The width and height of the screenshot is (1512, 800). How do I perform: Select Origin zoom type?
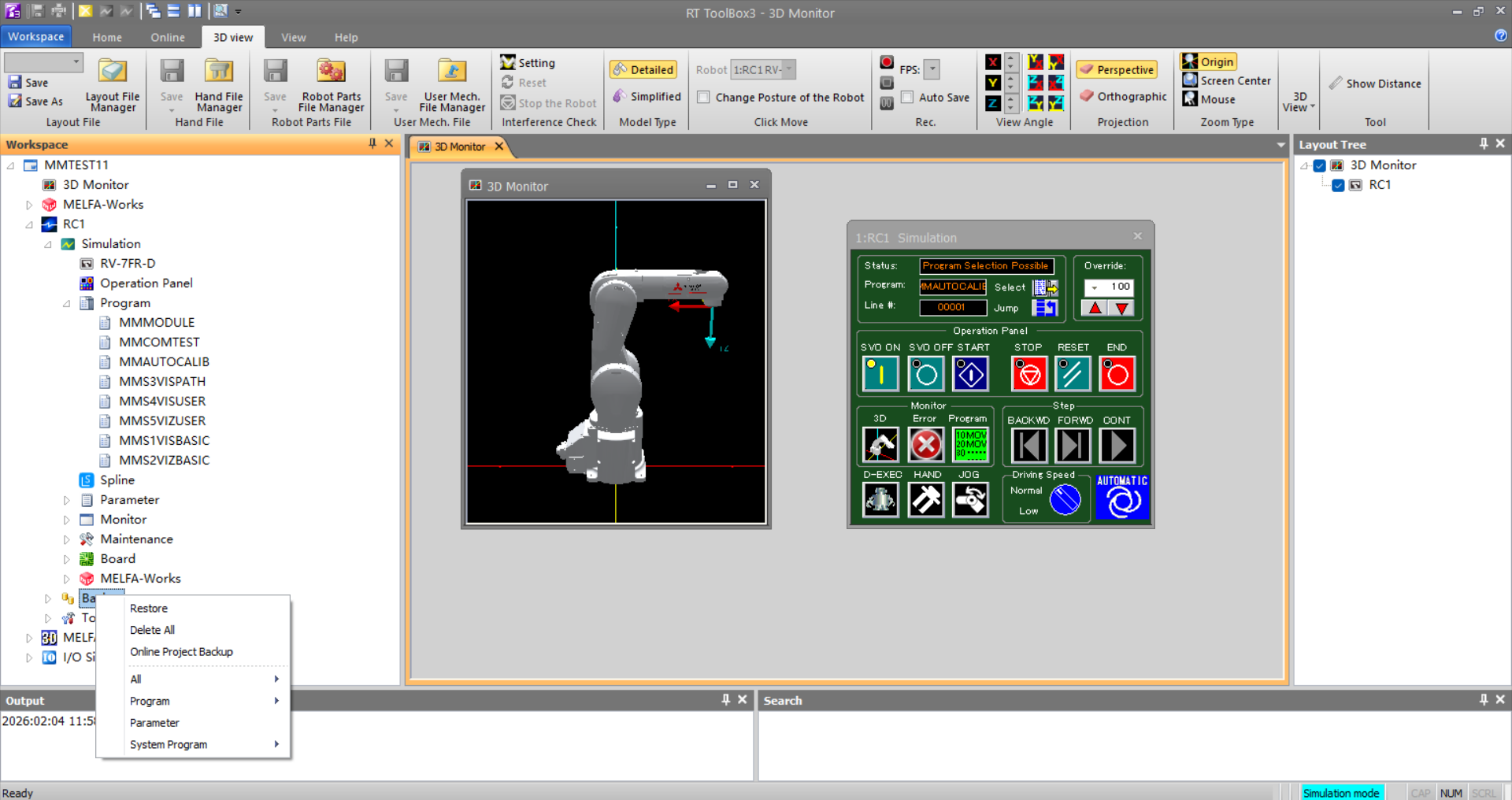(1208, 61)
